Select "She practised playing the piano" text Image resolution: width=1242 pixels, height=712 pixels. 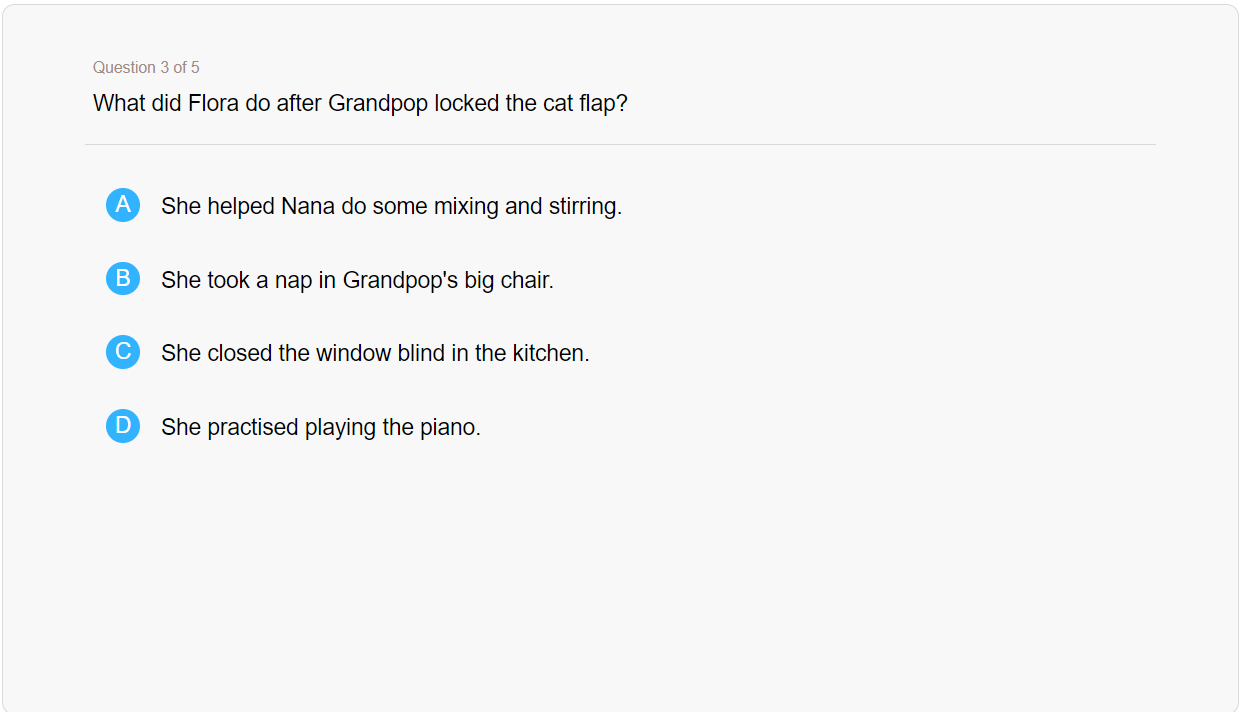pos(321,427)
